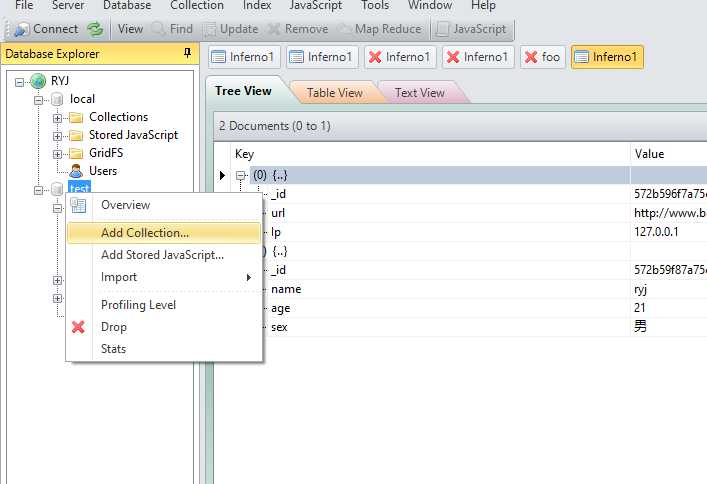The width and height of the screenshot is (707, 484).
Task: Select the highlighted last Inferno1 tab
Action: 607,57
